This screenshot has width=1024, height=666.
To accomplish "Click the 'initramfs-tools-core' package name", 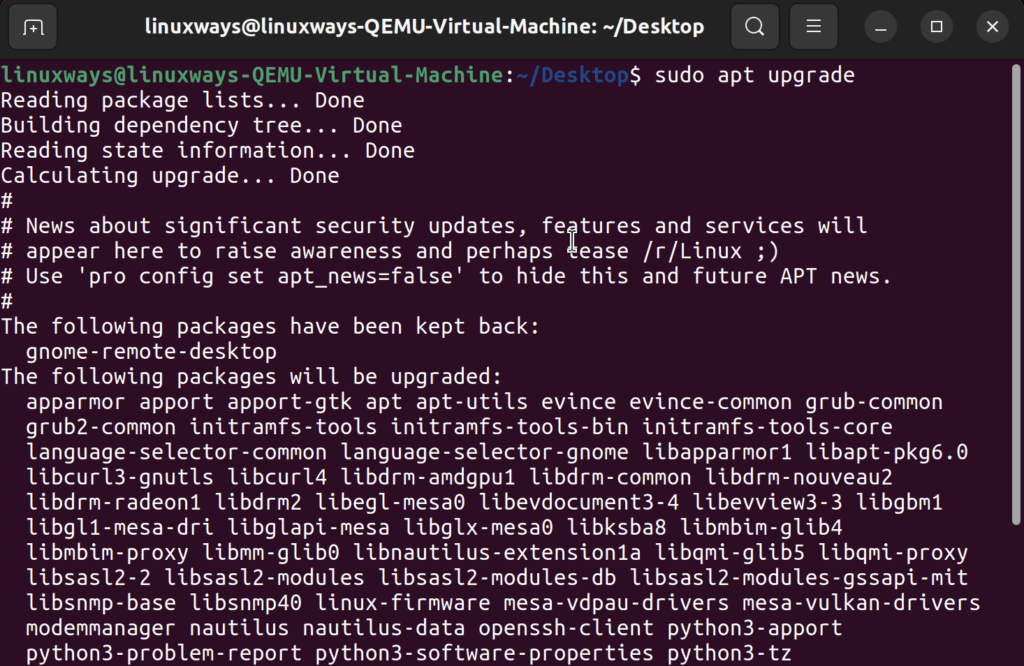I will tap(767, 427).
